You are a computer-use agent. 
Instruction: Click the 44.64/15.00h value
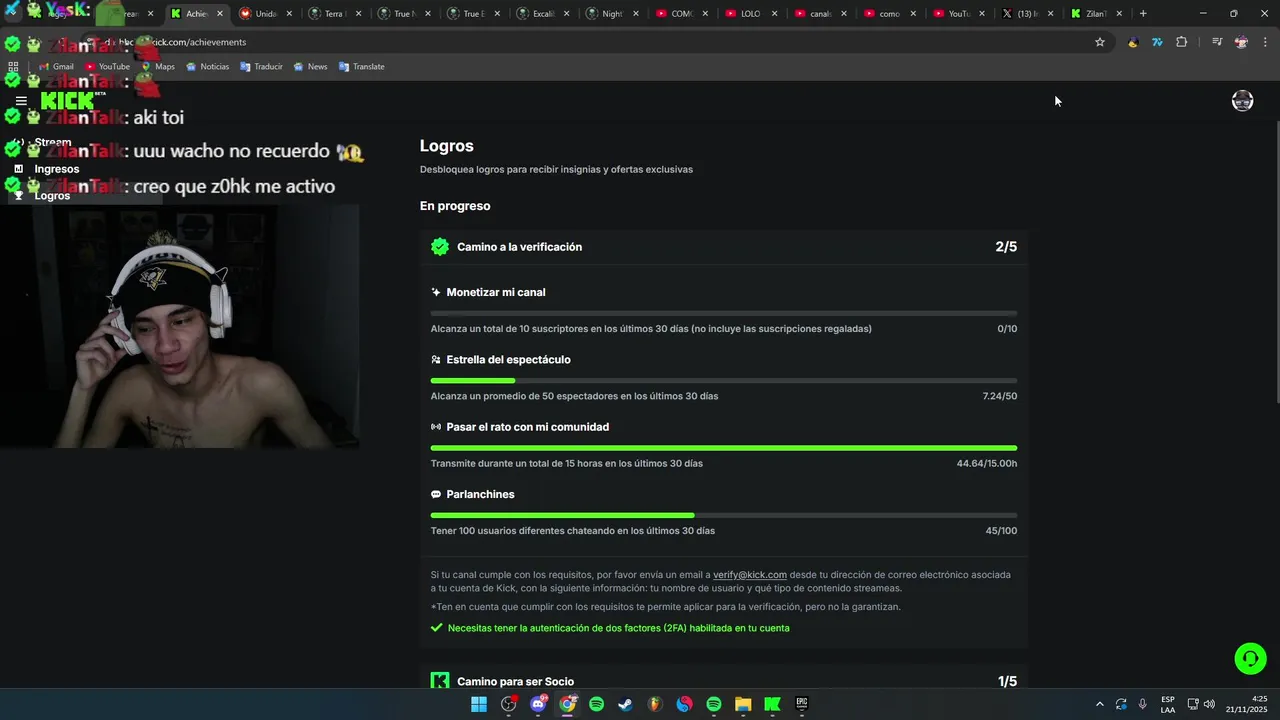click(987, 464)
